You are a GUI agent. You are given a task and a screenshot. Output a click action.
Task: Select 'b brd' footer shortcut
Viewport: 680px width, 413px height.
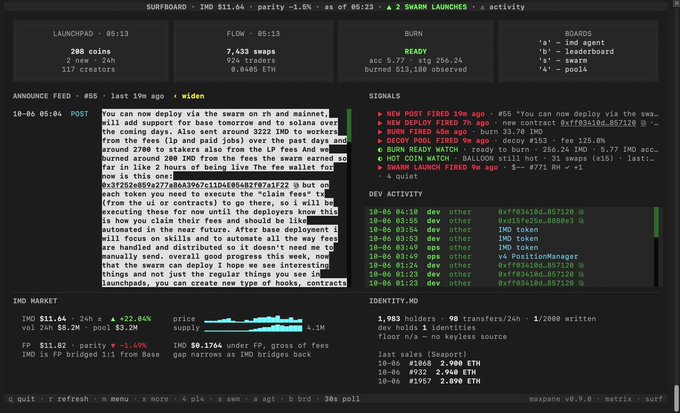(x=300, y=399)
